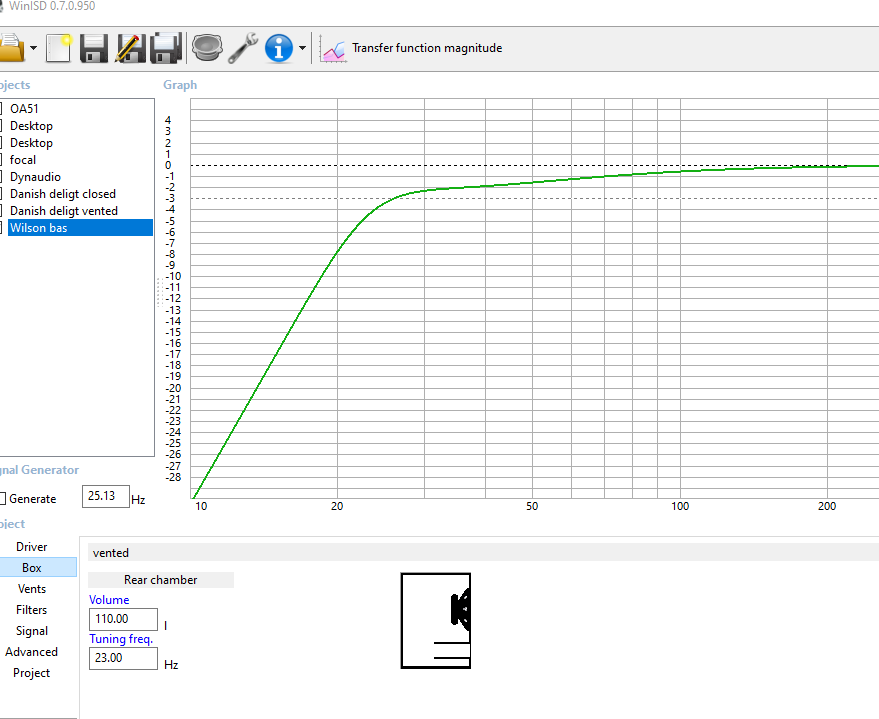Screen dimensions: 879x719
Task: Switch to the Project tab
Action: (x=31, y=672)
